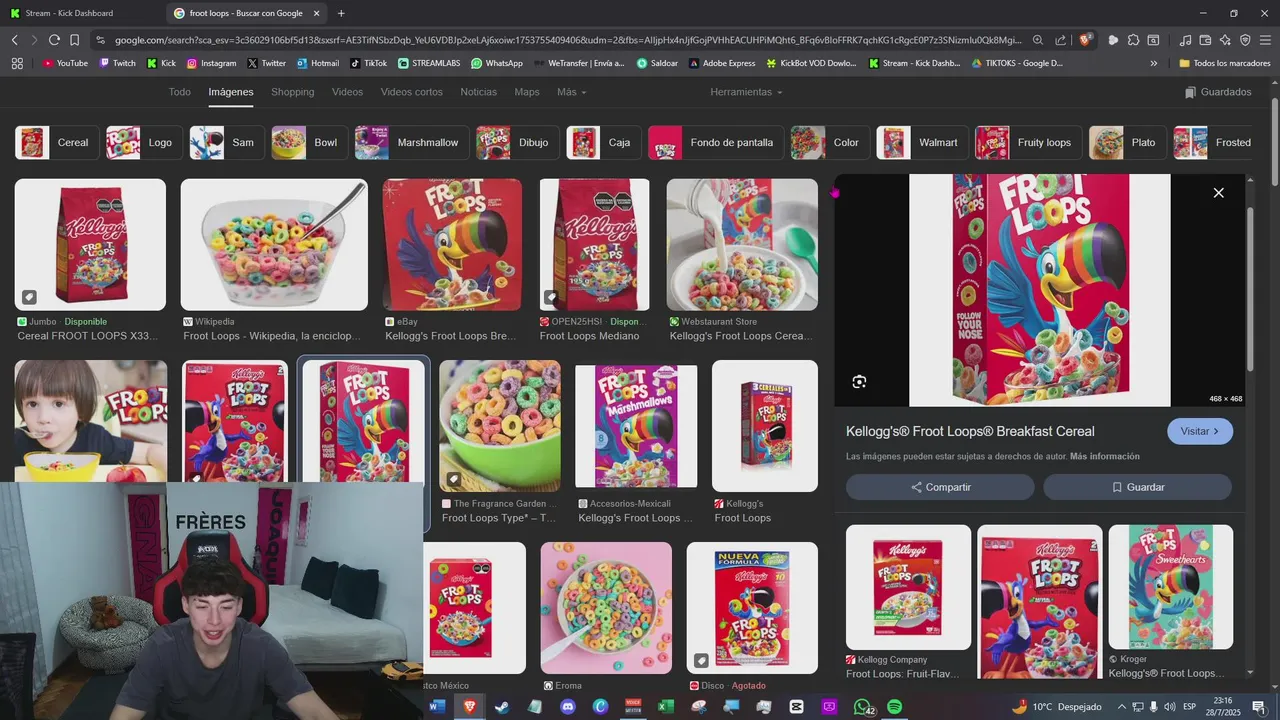This screenshot has height=720, width=1280.
Task: Close the image preview panel with X
Action: (x=1218, y=192)
